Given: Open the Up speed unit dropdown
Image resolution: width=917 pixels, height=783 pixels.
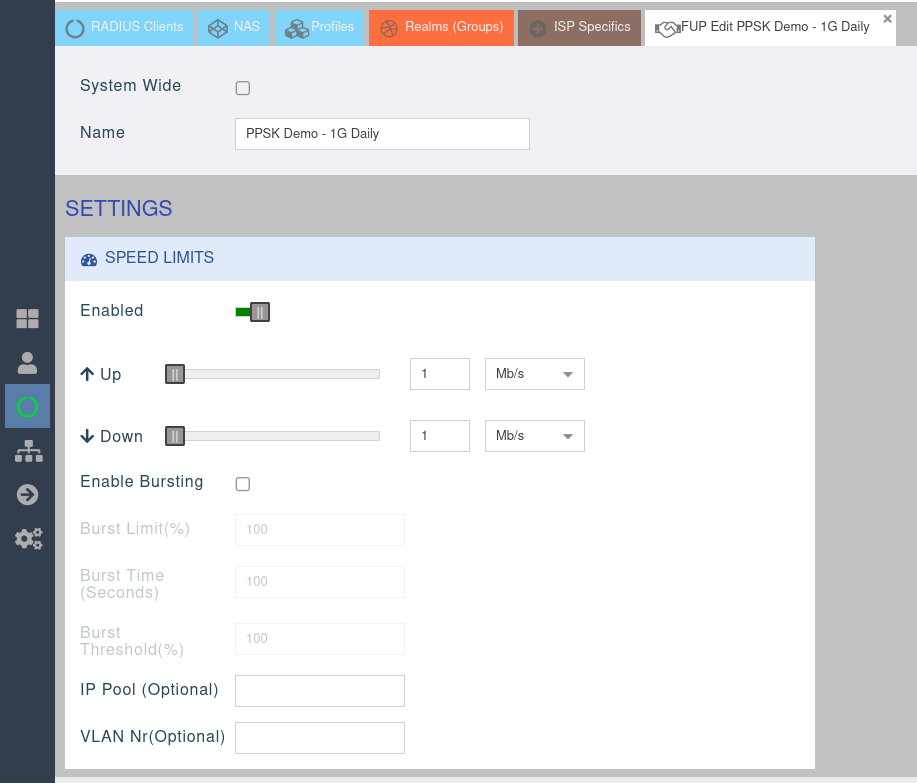Looking at the screenshot, I should tap(535, 374).
